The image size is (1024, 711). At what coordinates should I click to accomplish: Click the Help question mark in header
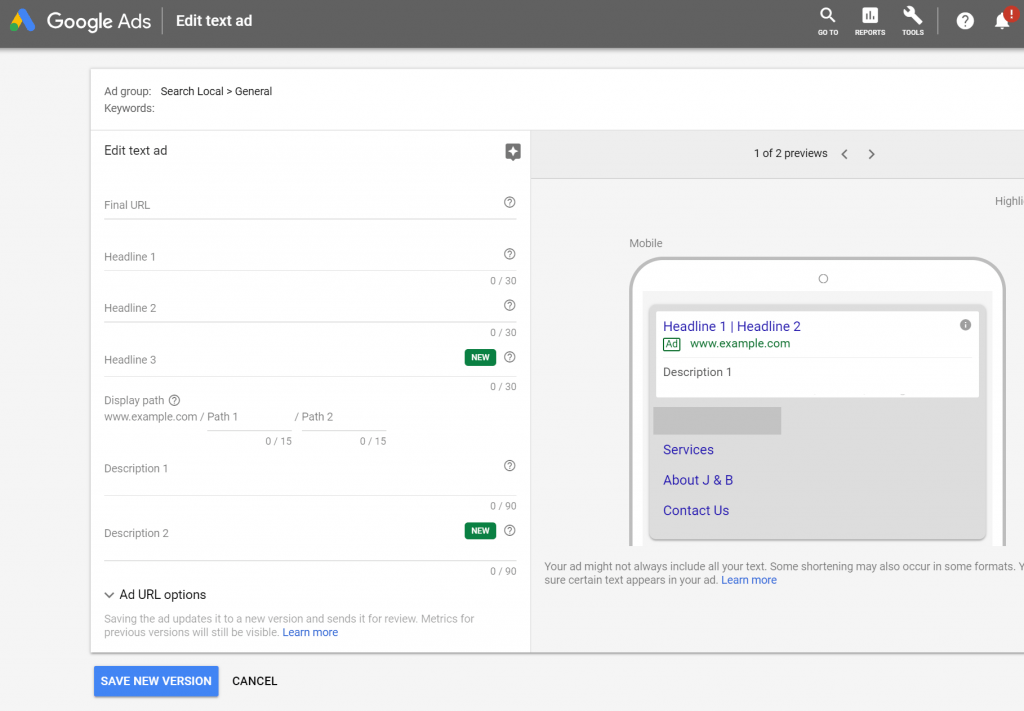(965, 21)
